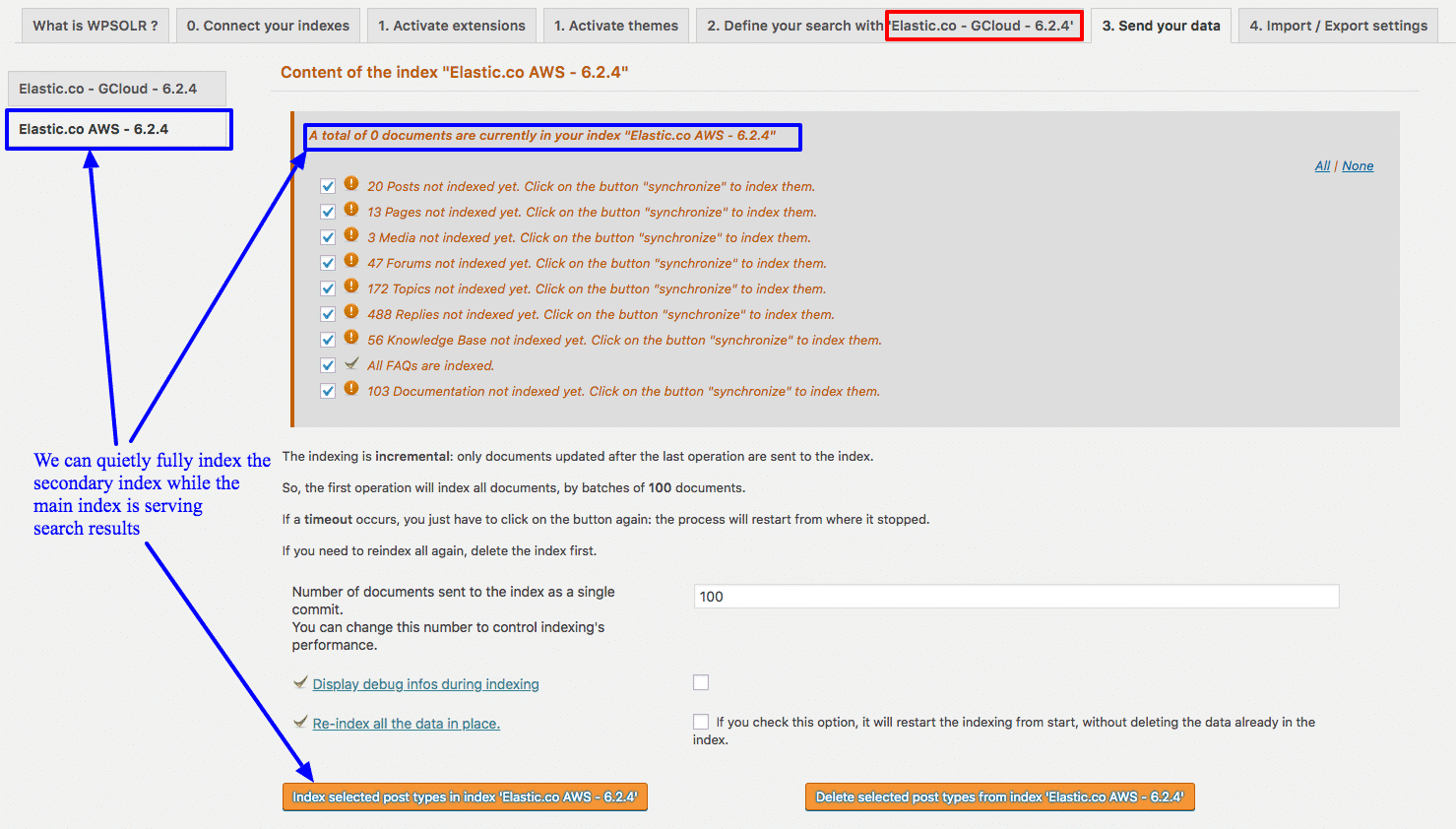Click the checkmark icon beside All FAQs
This screenshot has height=829, width=1456.
351,363
